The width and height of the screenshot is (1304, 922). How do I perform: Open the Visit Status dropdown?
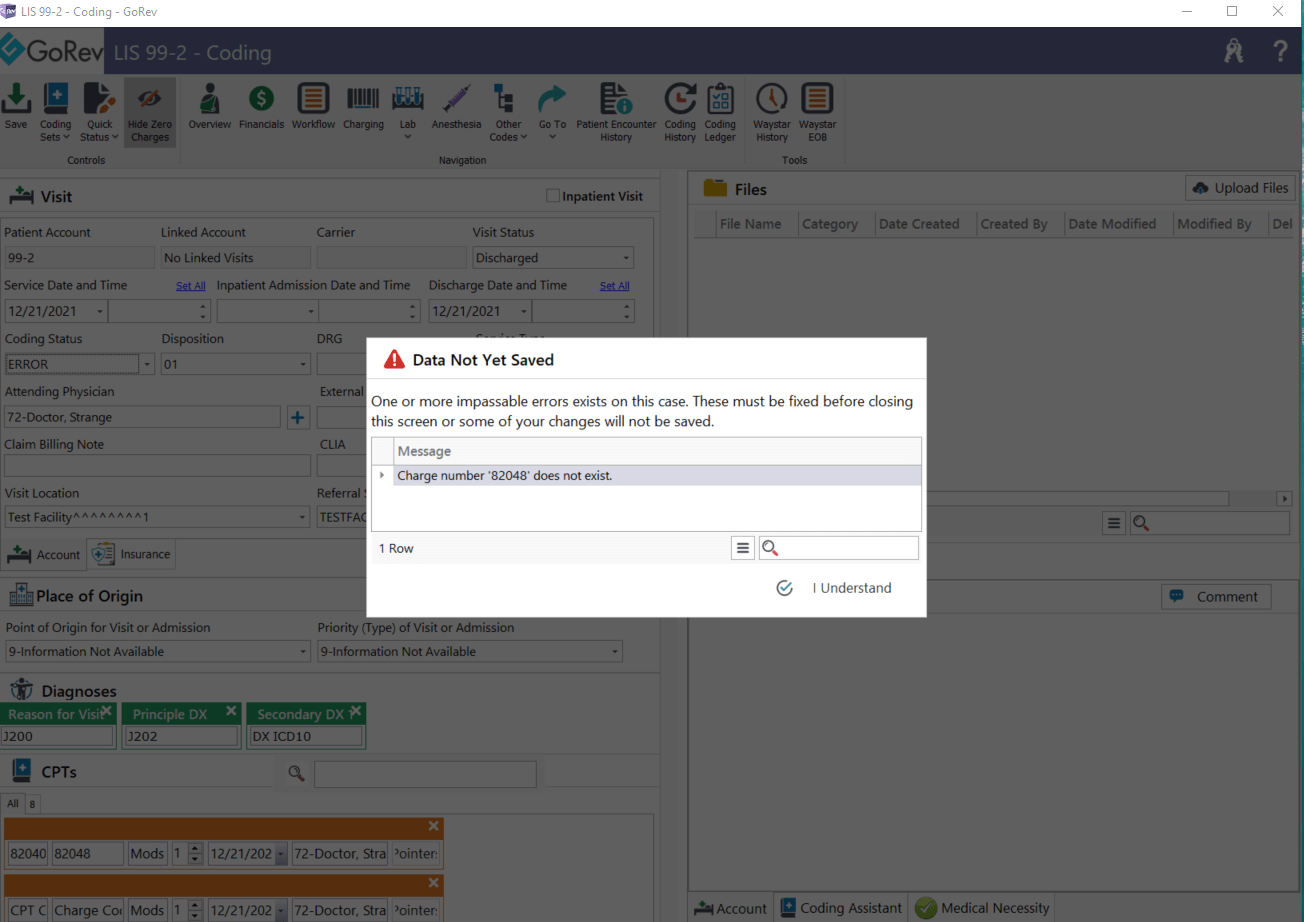tap(625, 257)
